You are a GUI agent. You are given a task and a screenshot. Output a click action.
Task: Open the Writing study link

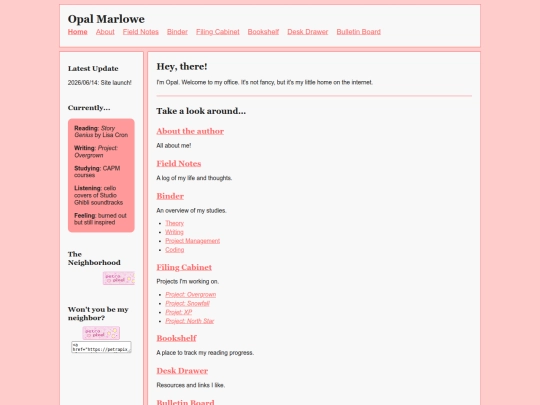[174, 232]
